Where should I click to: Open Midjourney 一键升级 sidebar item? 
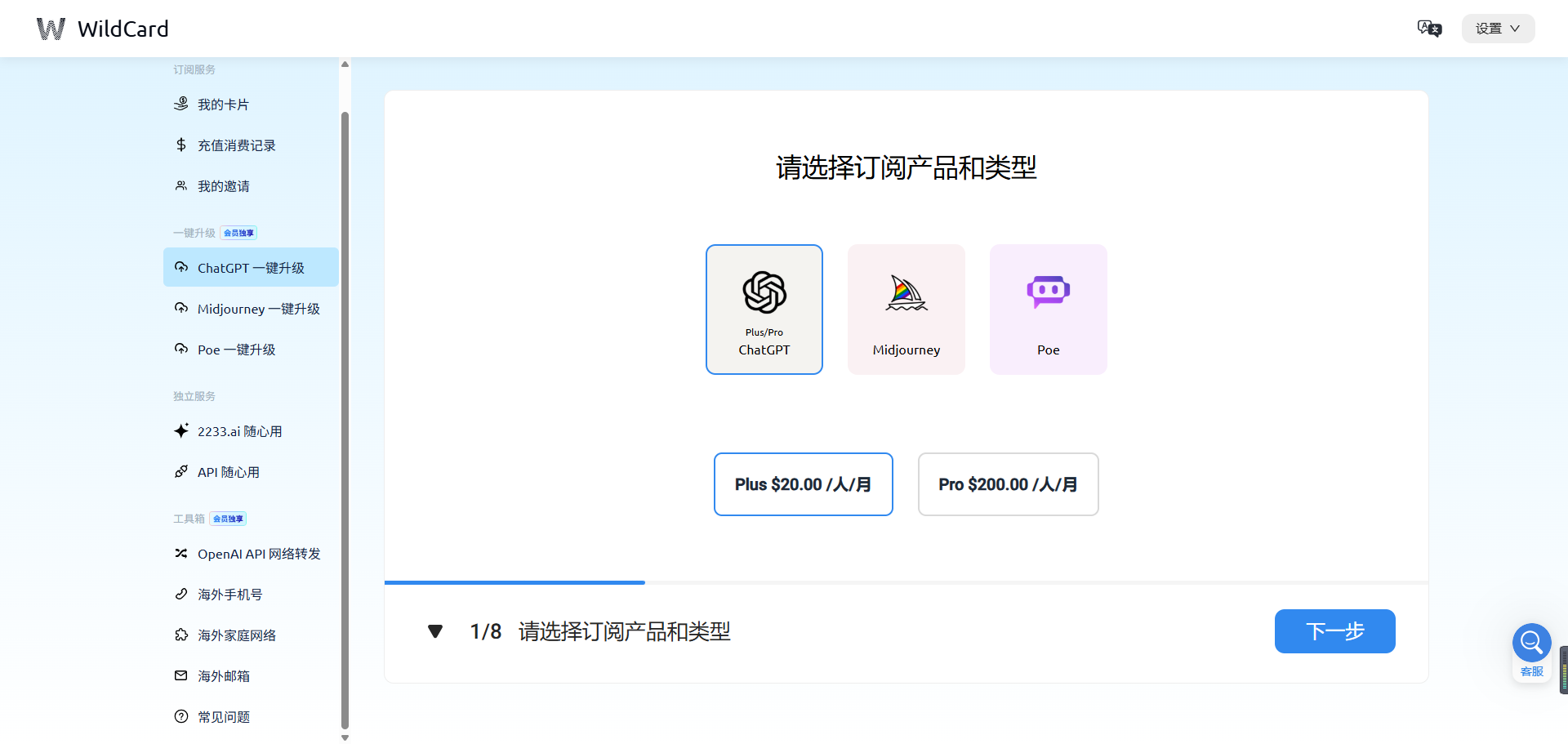coord(251,309)
